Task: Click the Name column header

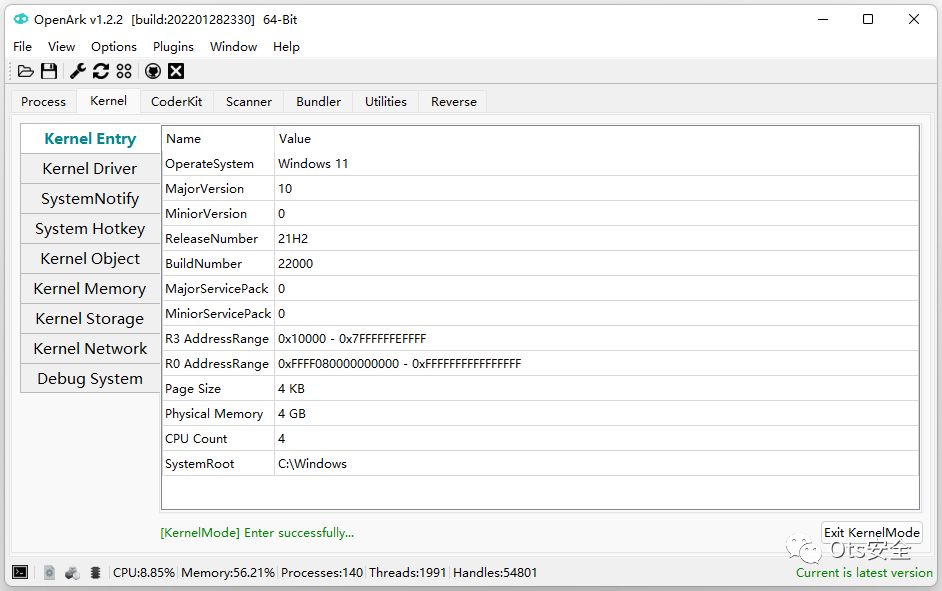Action: 218,139
